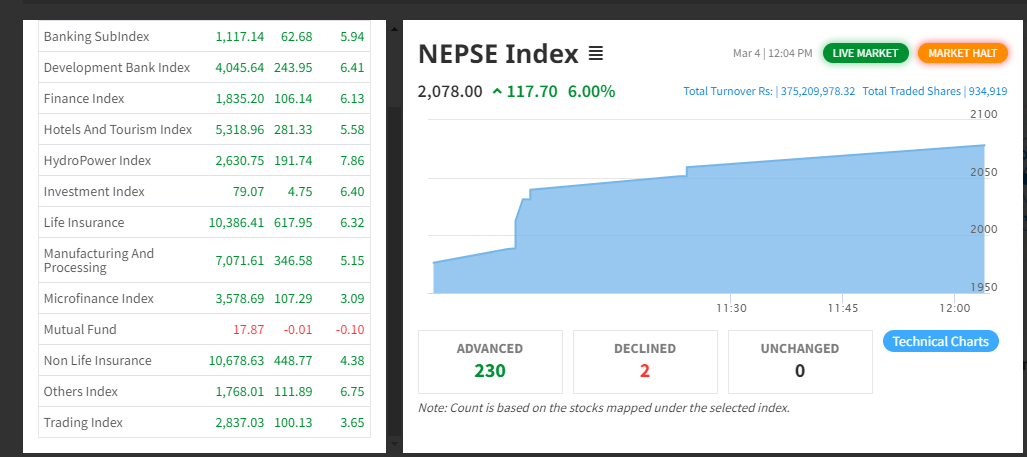
Task: Click the 2100 price axis label
Action: [x=984, y=114]
